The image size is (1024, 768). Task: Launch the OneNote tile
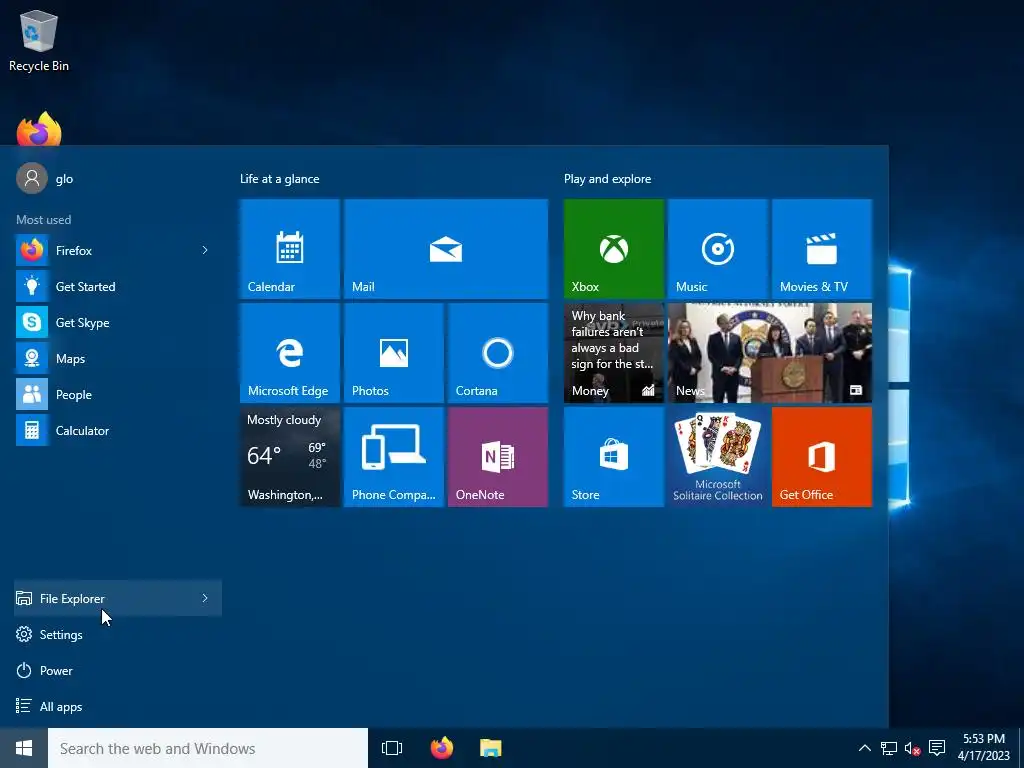click(x=498, y=456)
